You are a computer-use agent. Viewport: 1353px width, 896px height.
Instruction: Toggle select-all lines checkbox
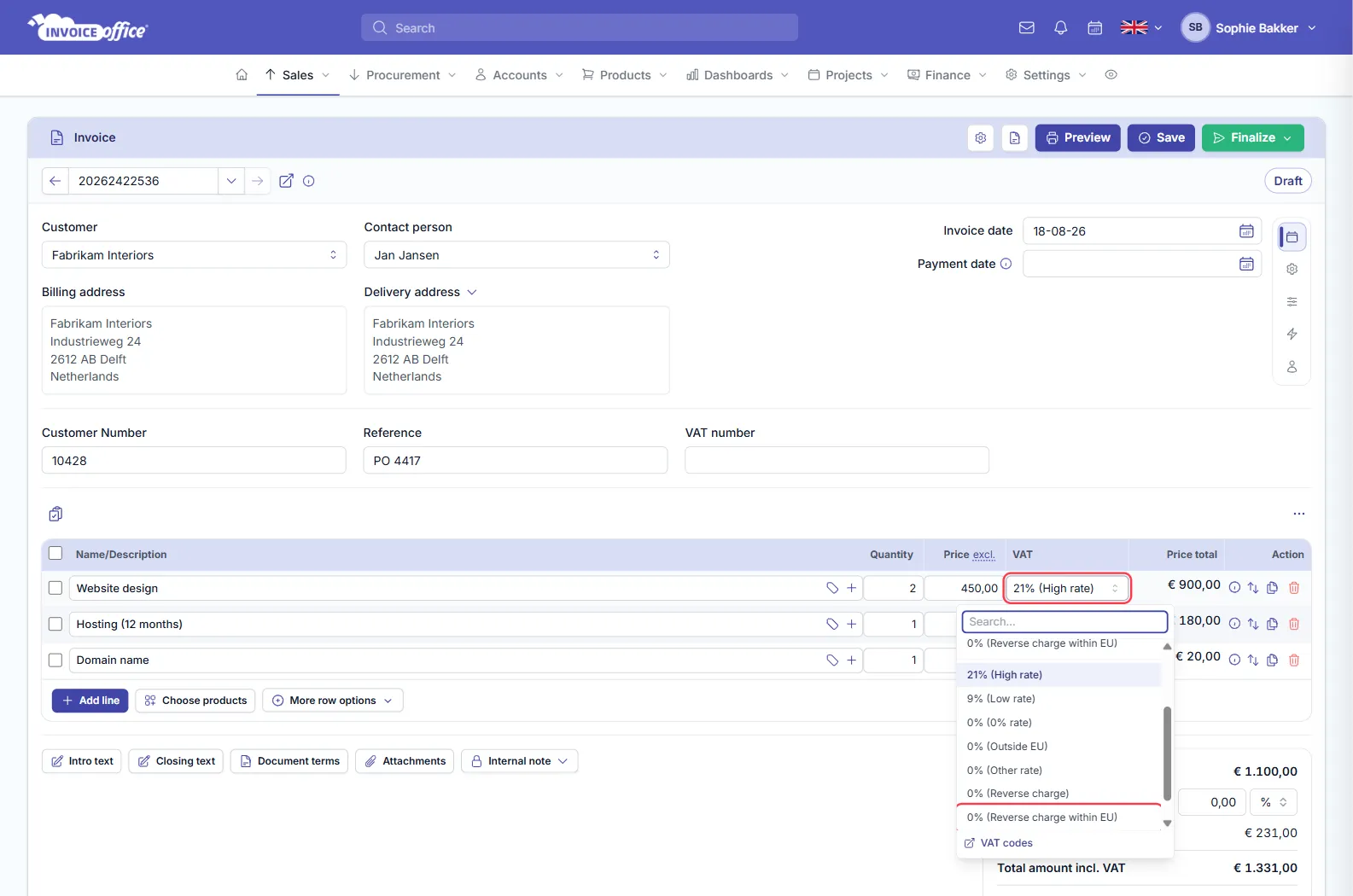tap(55, 553)
